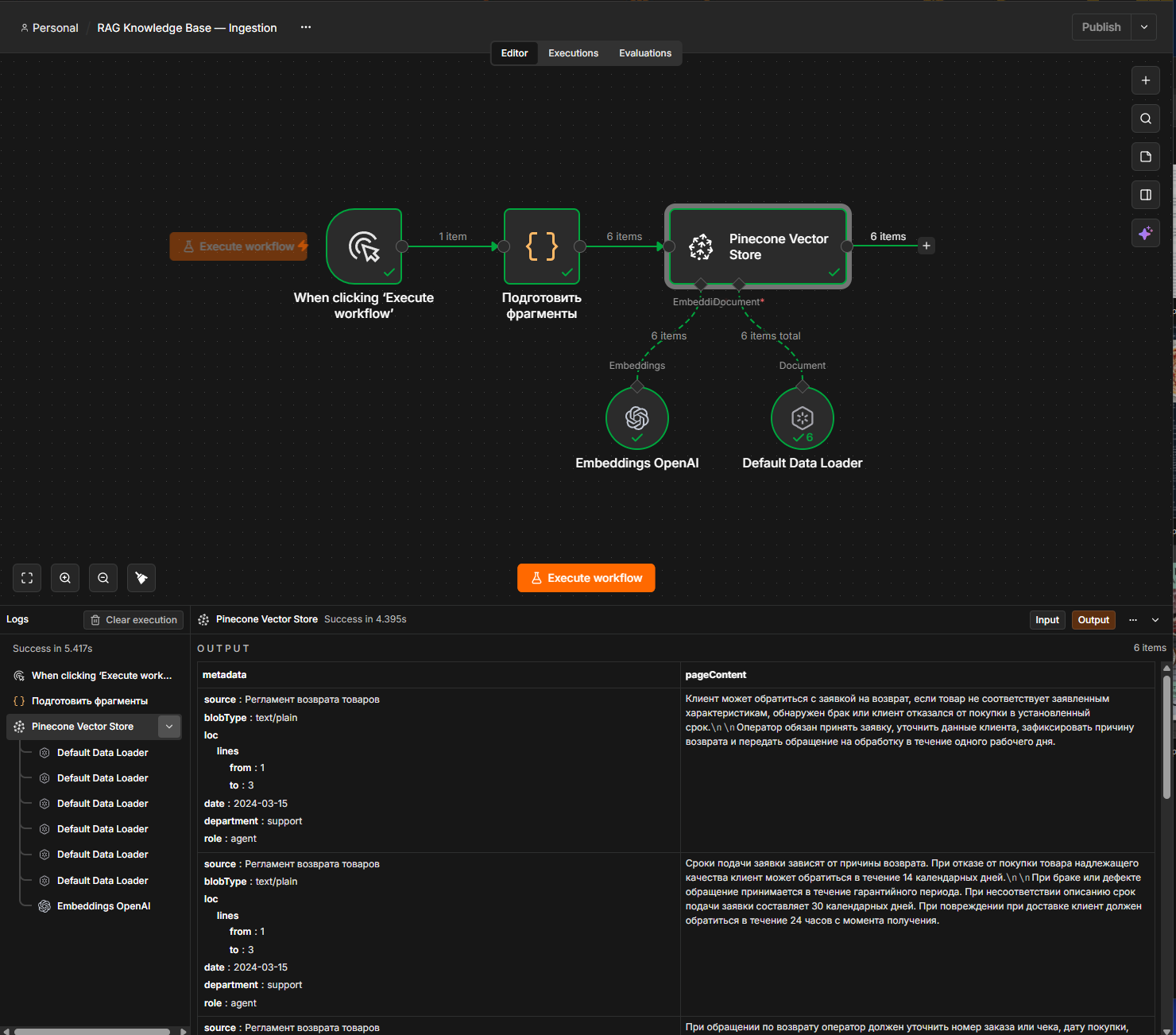1176x1035 pixels.
Task: Rename the RAG Knowledge Base — Ingestion title
Action: 188,28
